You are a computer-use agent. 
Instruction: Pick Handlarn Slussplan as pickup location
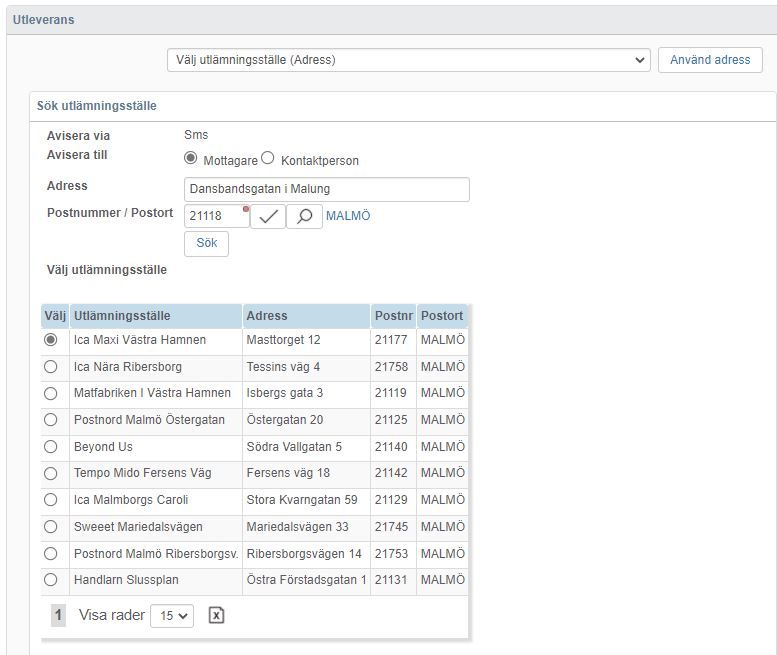click(51, 580)
